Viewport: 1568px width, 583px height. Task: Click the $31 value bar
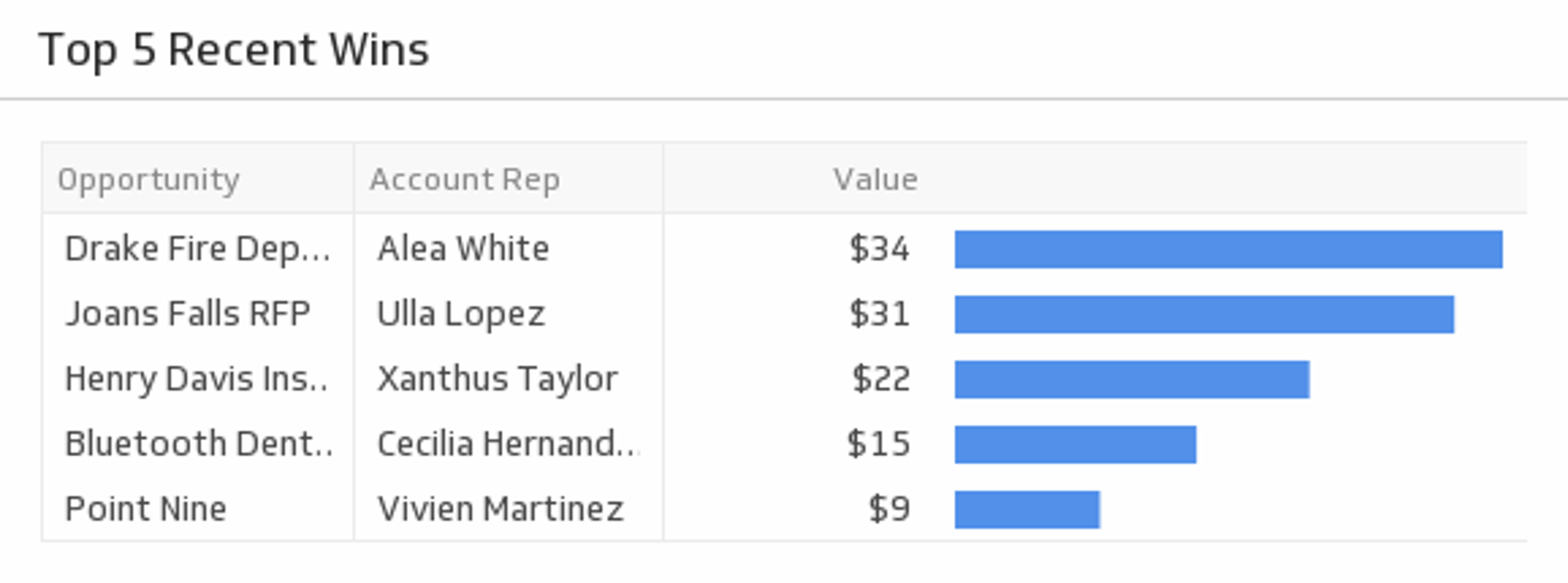(x=1204, y=314)
